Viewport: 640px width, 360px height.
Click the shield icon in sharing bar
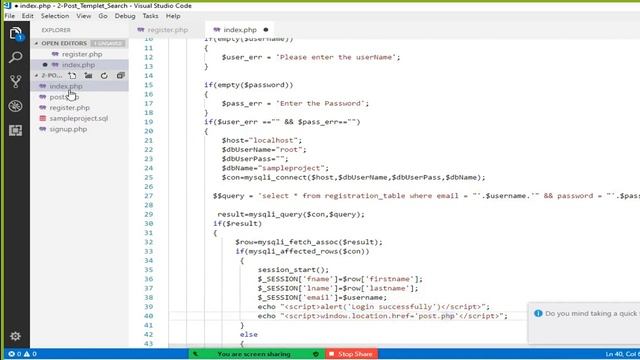coord(316,354)
